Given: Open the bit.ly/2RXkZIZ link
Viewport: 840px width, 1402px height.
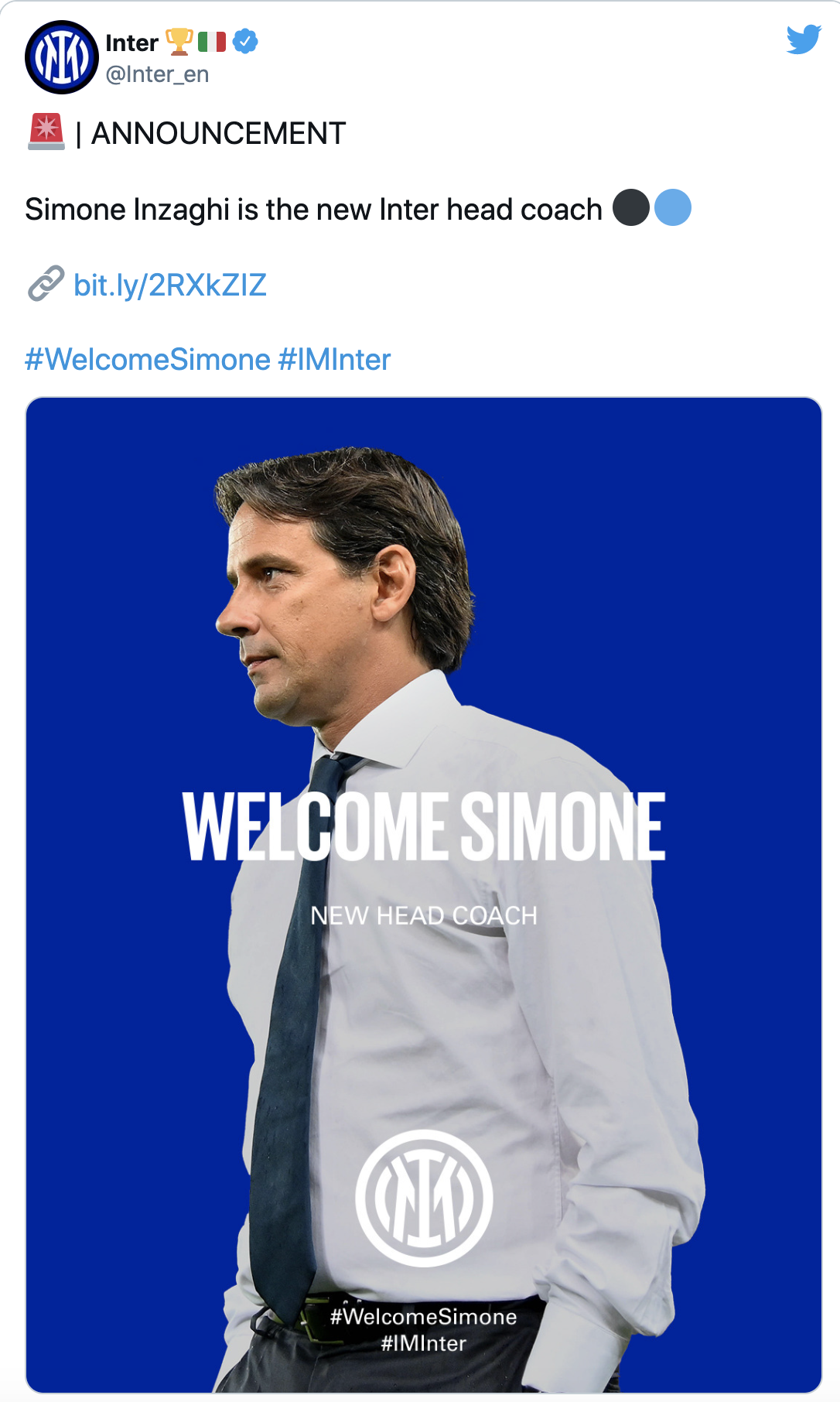Looking at the screenshot, I should click(169, 285).
